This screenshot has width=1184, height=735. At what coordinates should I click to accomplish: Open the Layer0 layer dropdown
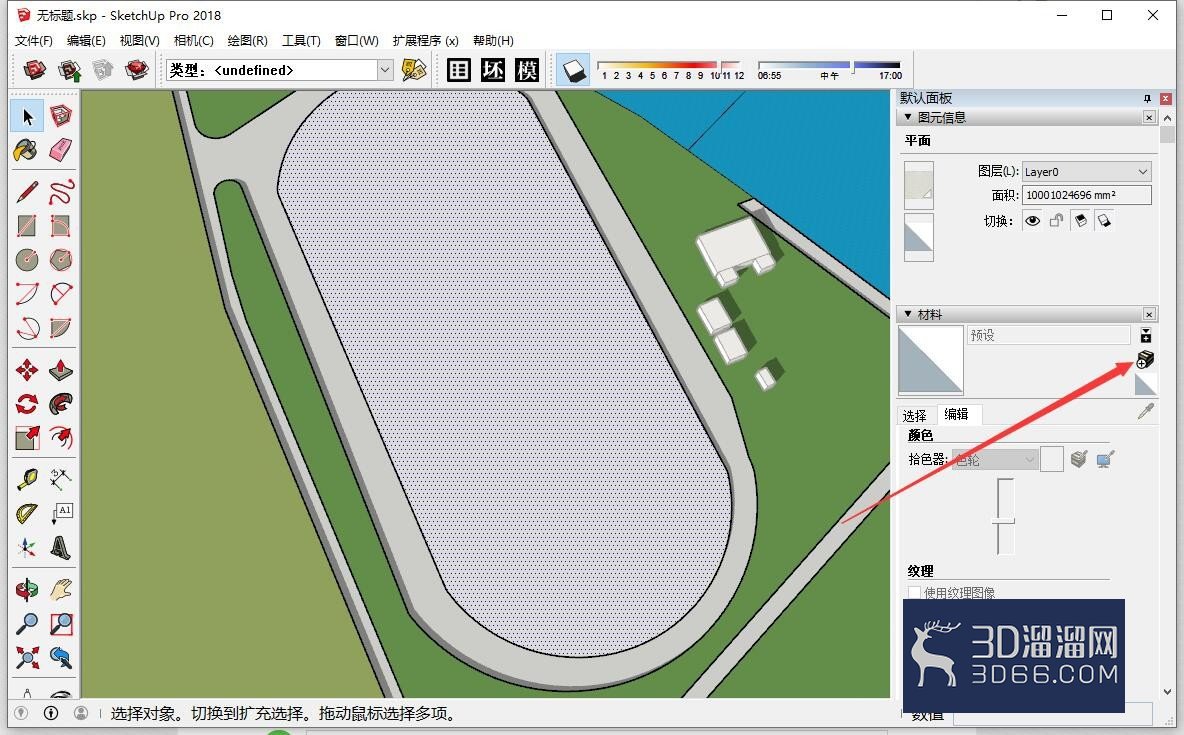point(1087,171)
